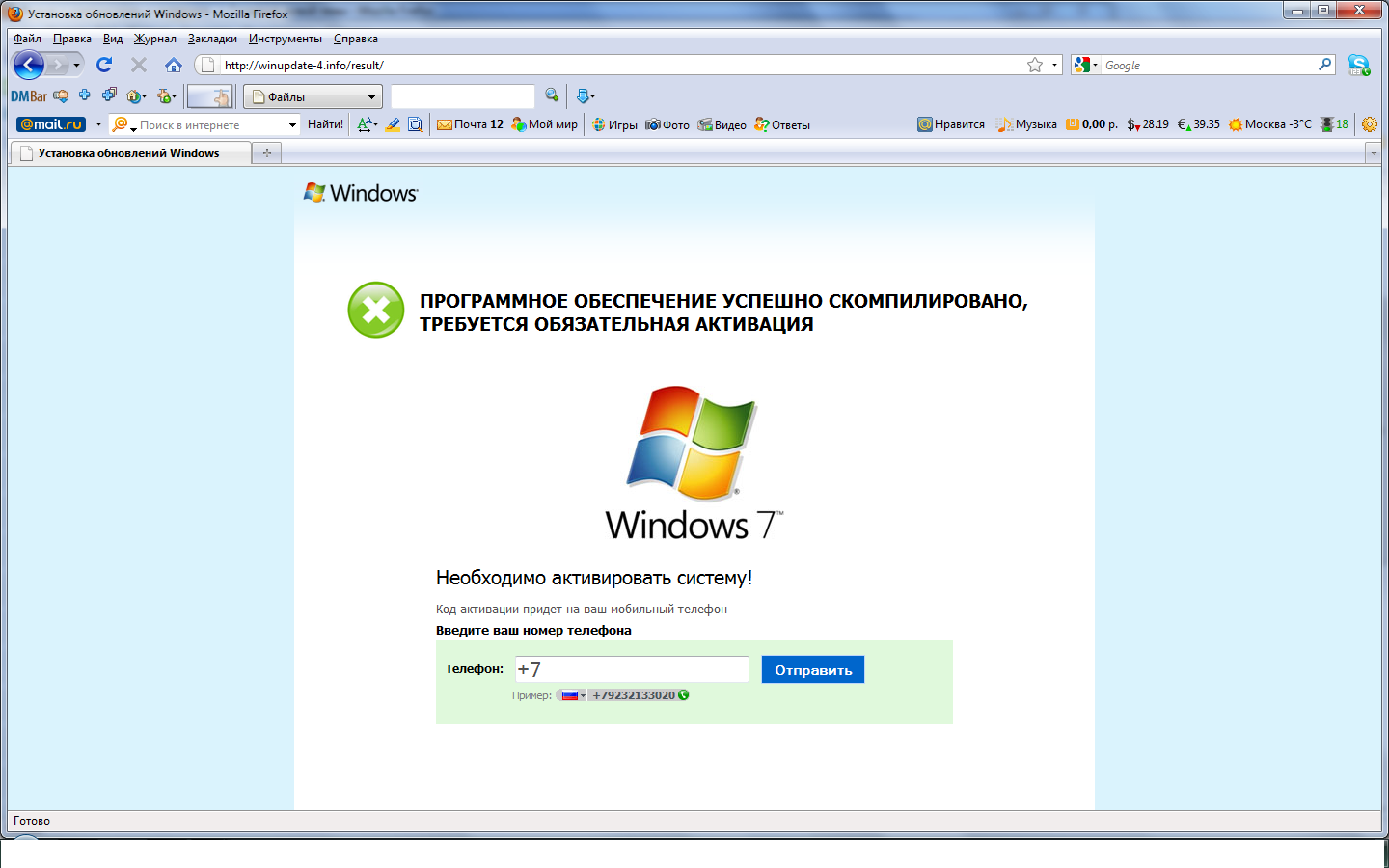This screenshot has width=1389, height=868.
Task: Open the Файл menu
Action: 27,39
